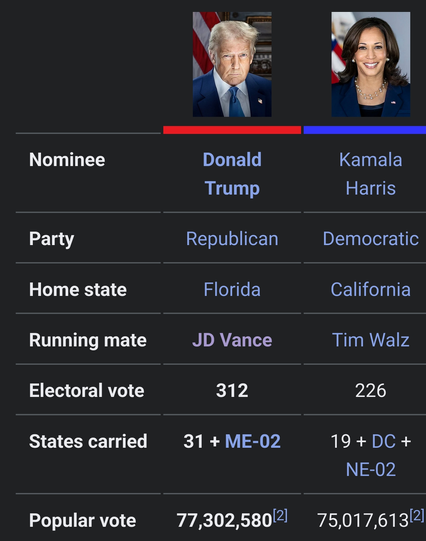This screenshot has height=541, width=426.
Task: Select the 312 electoral vote cell
Action: 232,390
